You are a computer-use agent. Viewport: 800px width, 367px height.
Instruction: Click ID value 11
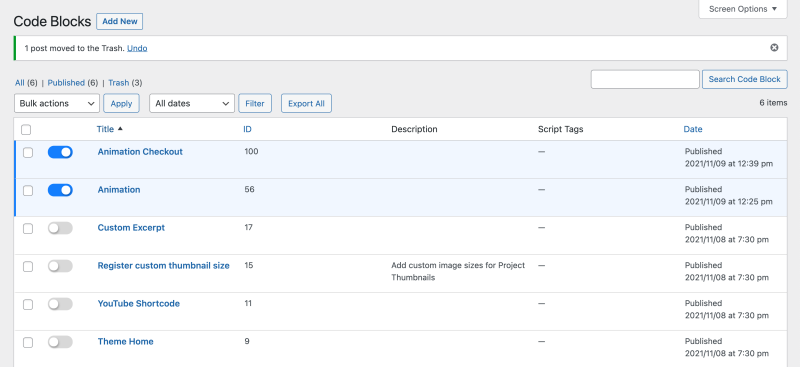[x=248, y=303]
